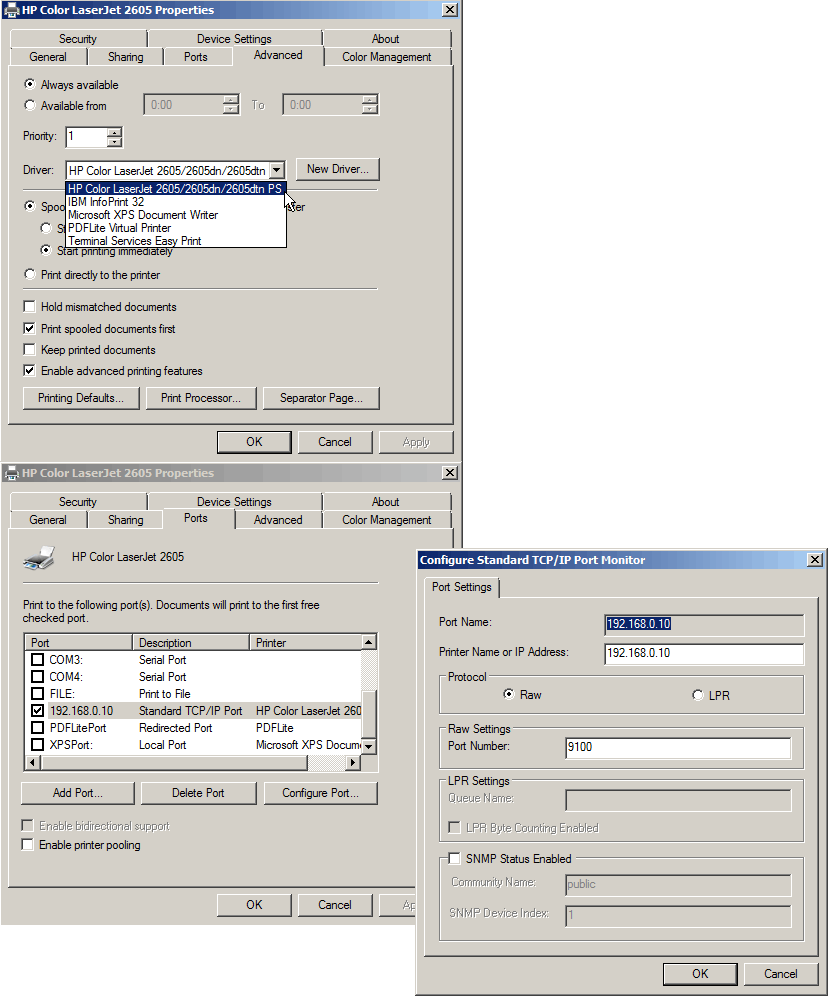The height and width of the screenshot is (1000, 829).
Task: Cancel the TCP/IP Port Monitor dialog
Action: coord(781,974)
